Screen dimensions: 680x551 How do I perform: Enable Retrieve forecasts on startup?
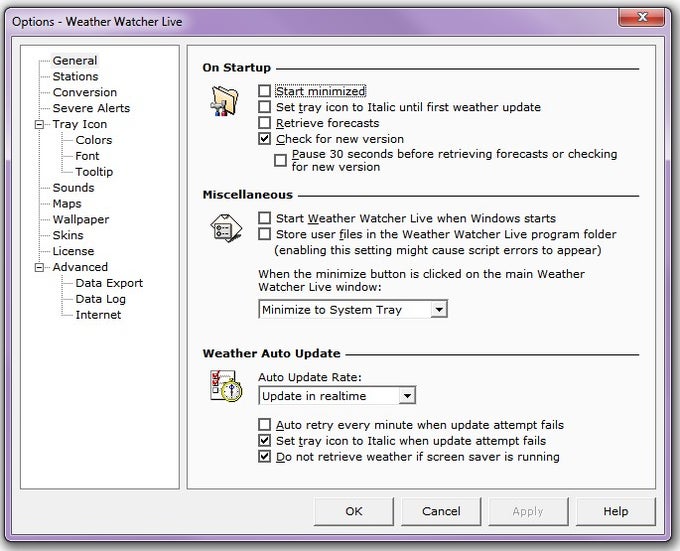[265, 123]
